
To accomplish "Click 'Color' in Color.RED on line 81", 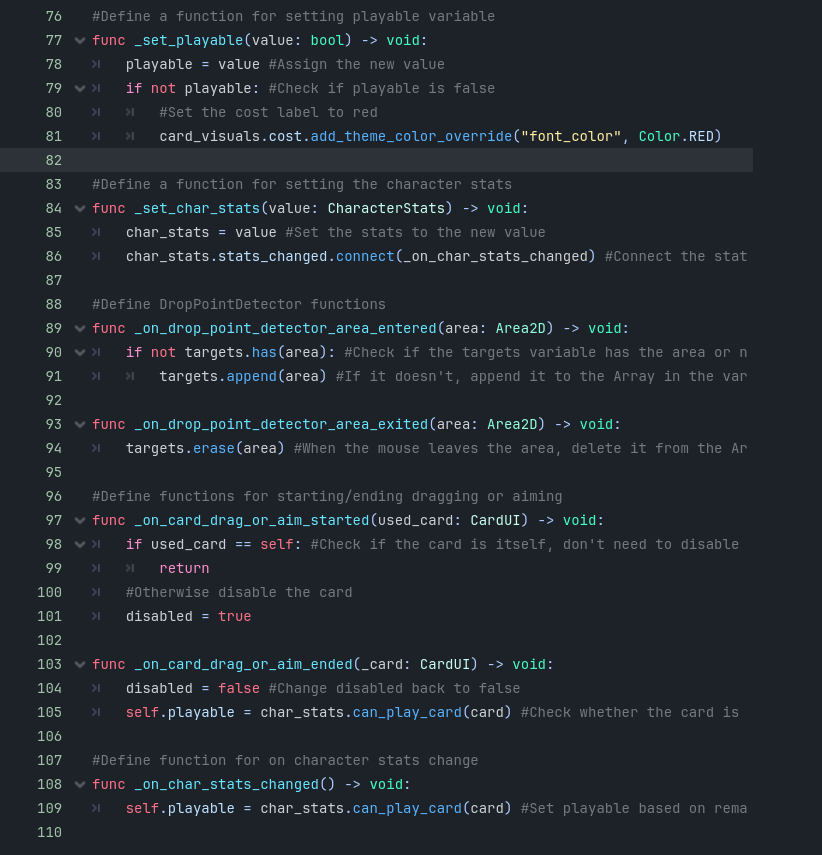I will pyautogui.click(x=659, y=136).
